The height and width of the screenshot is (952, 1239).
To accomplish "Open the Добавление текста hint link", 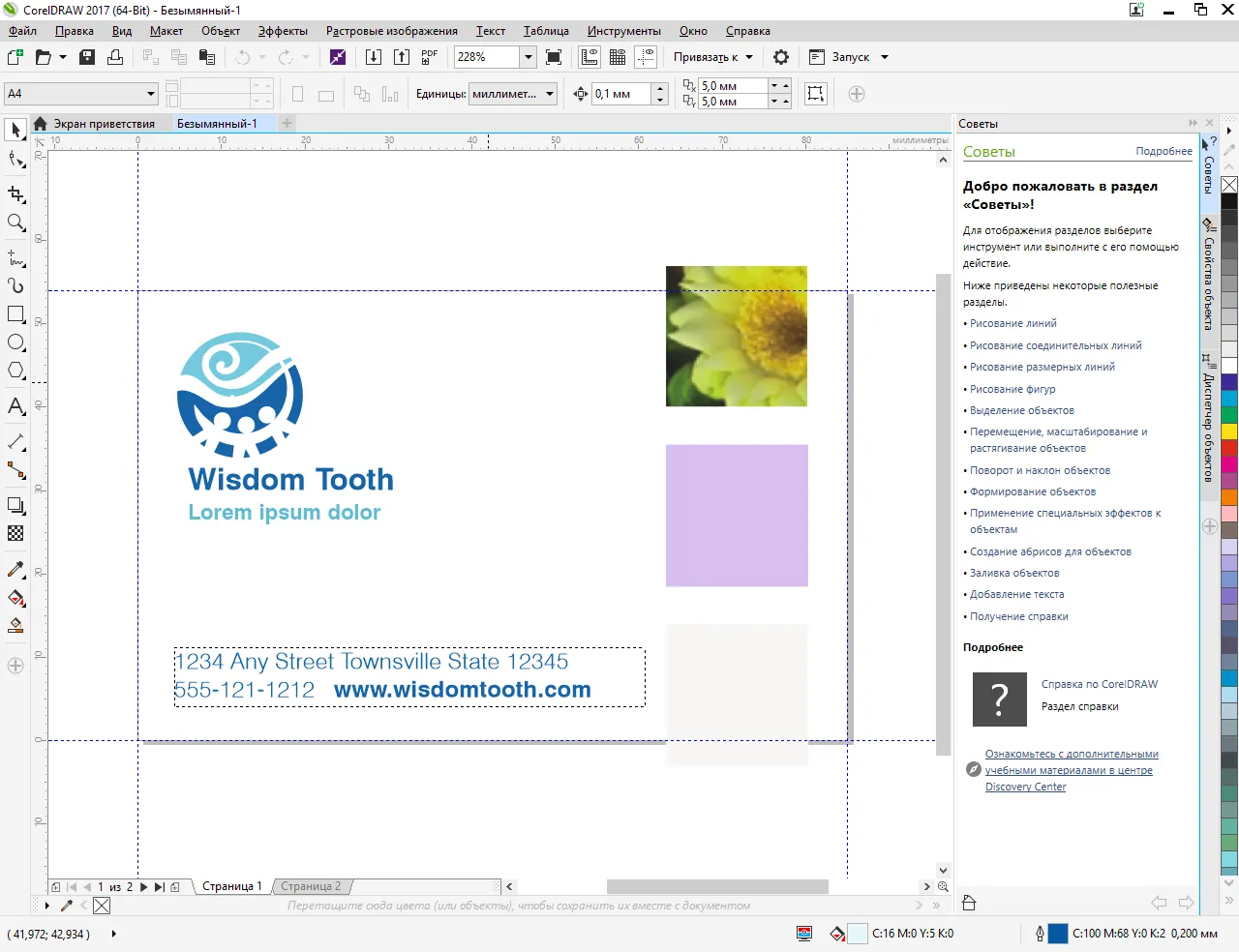I will click(1017, 594).
